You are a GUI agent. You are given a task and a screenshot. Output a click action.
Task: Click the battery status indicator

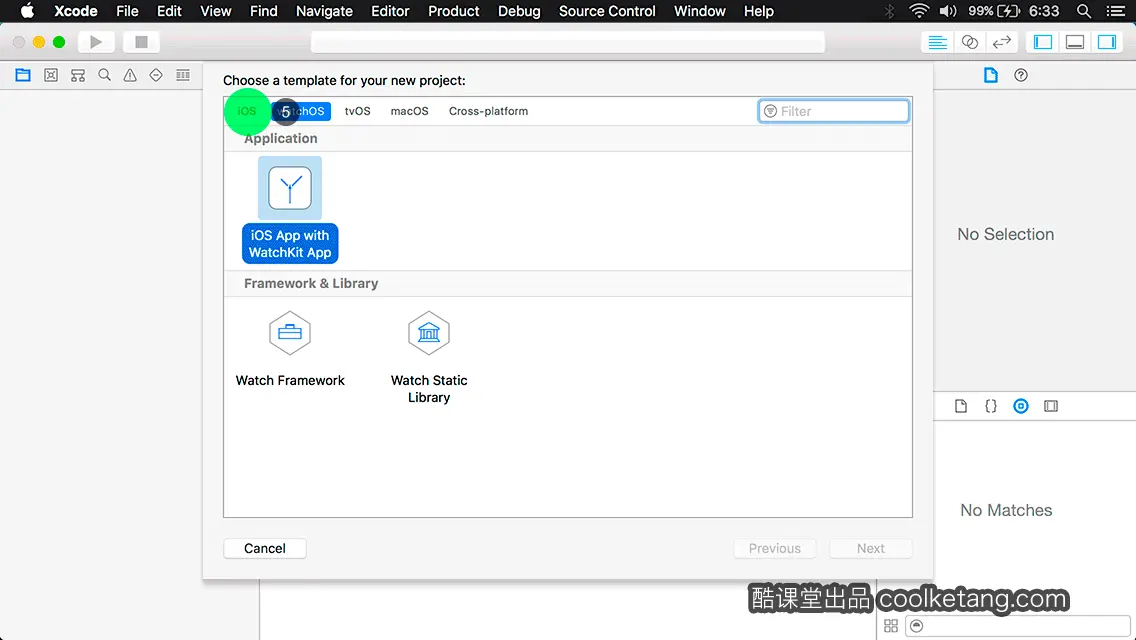[x=994, y=11]
